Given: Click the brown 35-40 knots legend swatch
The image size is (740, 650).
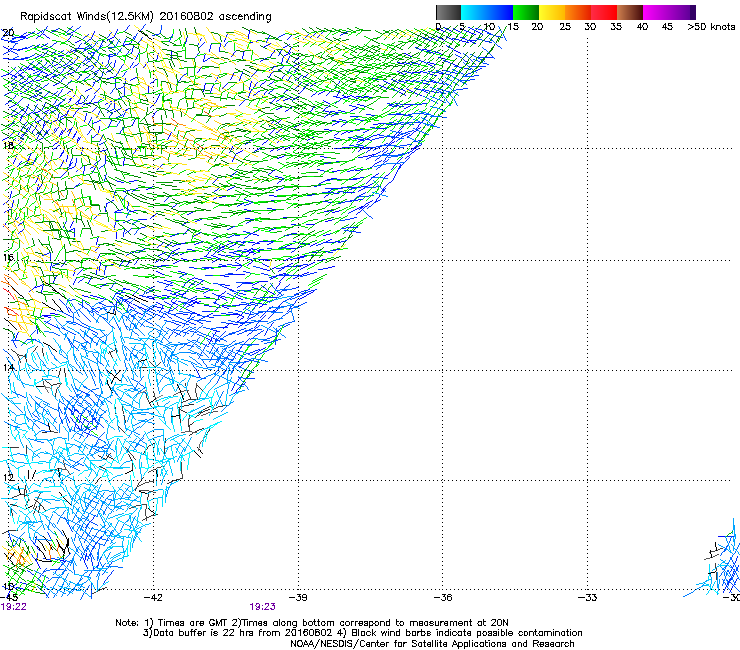Looking at the screenshot, I should click(x=630, y=12).
